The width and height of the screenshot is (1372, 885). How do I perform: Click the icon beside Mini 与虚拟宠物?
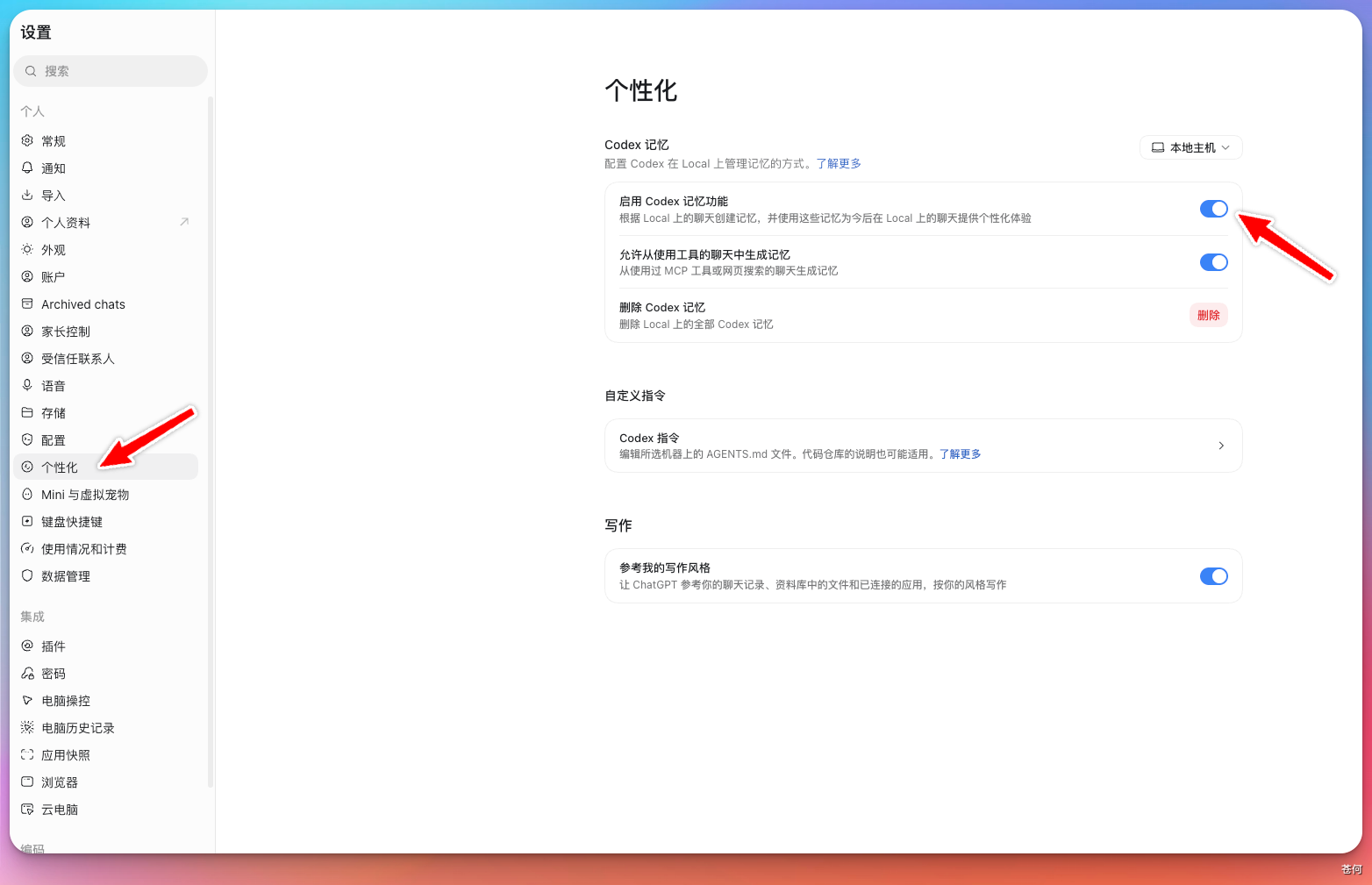click(27, 494)
